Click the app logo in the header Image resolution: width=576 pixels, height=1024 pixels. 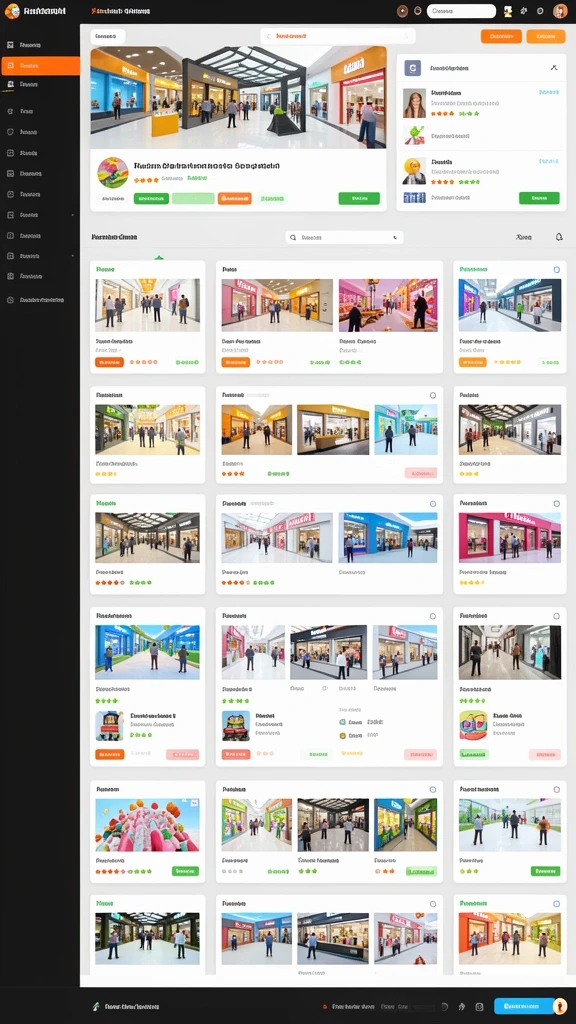click(12, 10)
